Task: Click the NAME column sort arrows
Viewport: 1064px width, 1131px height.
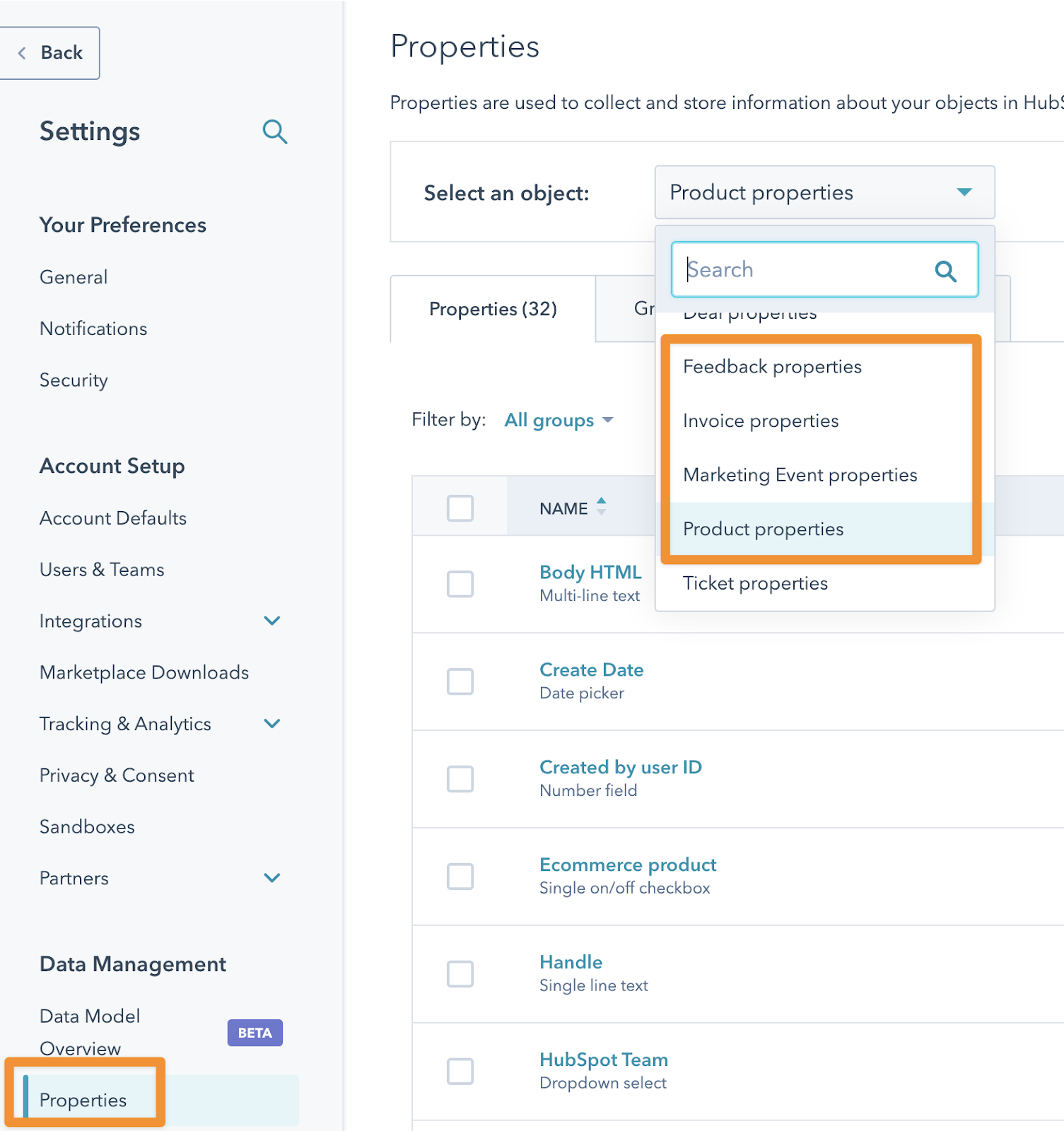Action: [x=601, y=506]
